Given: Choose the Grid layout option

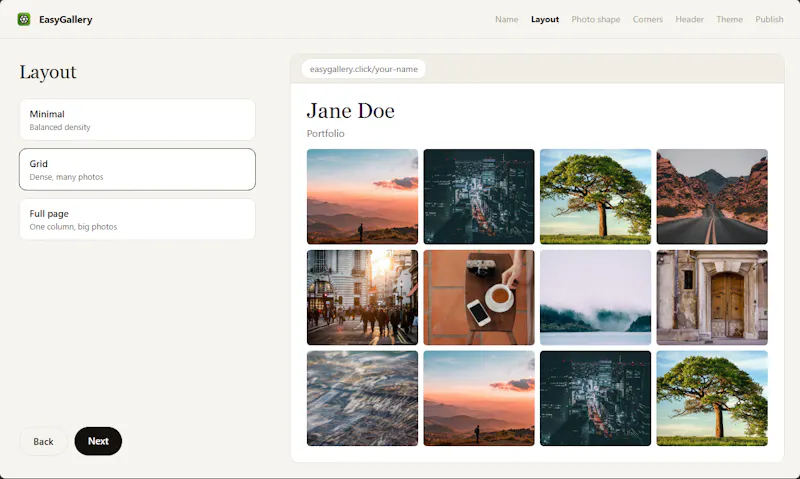Looking at the screenshot, I should pos(137,169).
